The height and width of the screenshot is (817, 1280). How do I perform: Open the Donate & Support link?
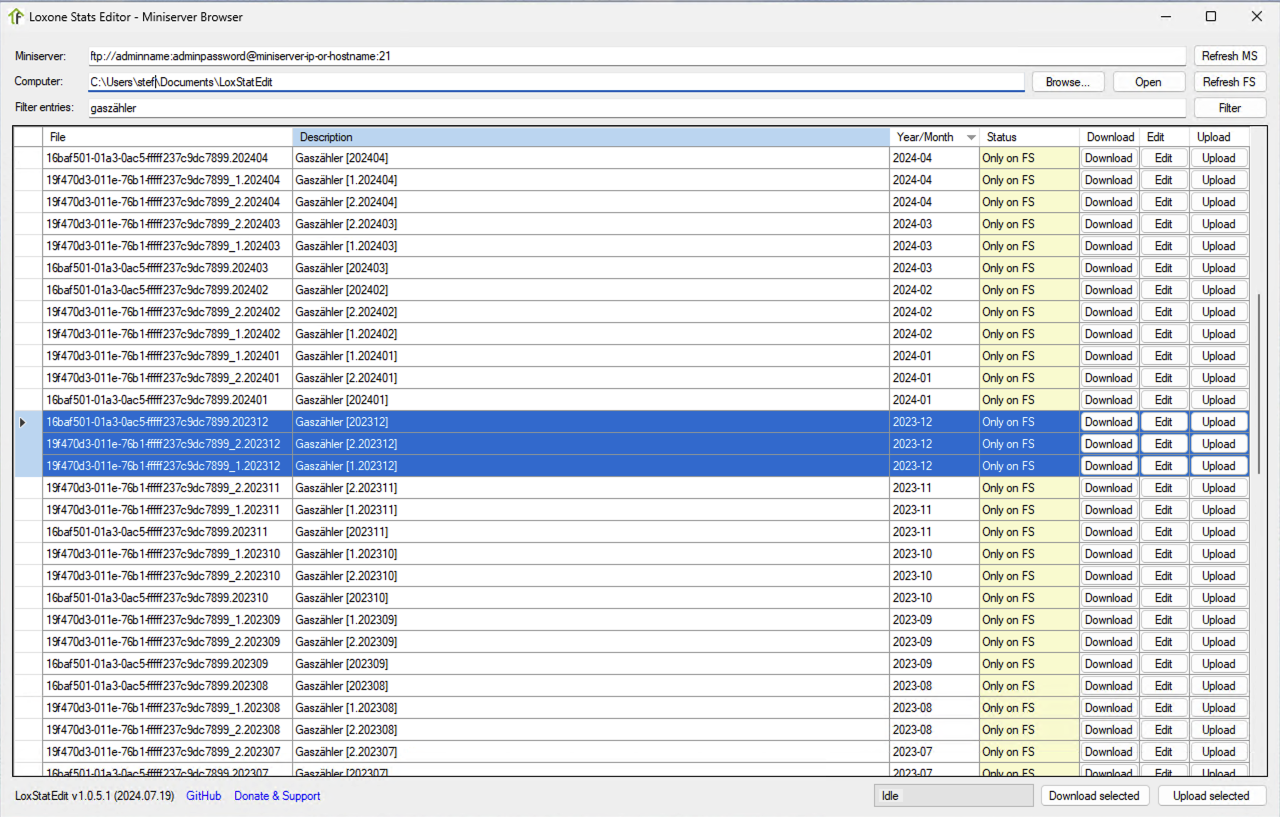(277, 796)
